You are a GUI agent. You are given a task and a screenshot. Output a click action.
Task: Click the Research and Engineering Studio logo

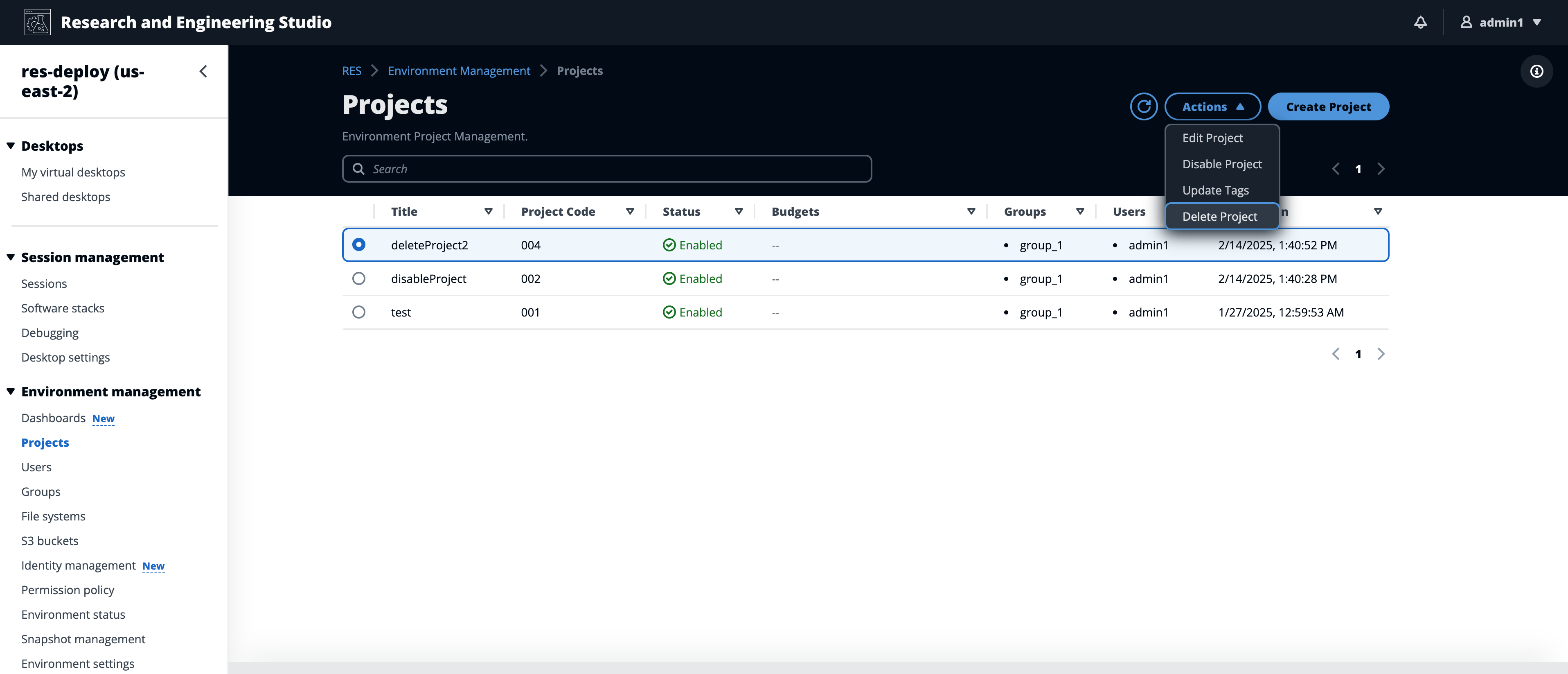36,22
